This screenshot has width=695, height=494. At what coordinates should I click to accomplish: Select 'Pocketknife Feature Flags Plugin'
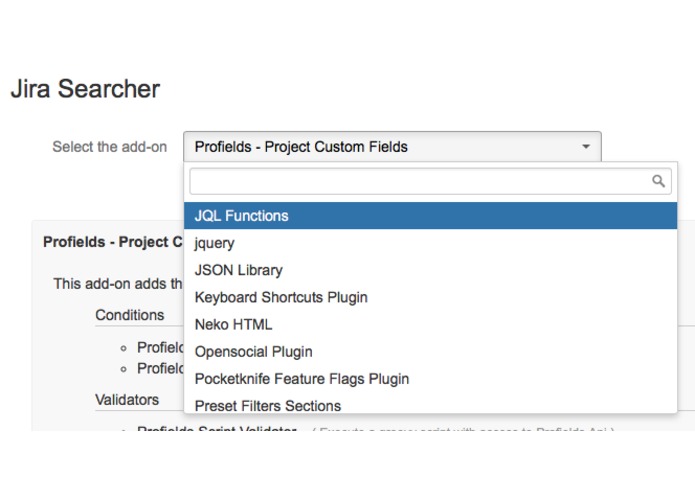tap(430, 379)
